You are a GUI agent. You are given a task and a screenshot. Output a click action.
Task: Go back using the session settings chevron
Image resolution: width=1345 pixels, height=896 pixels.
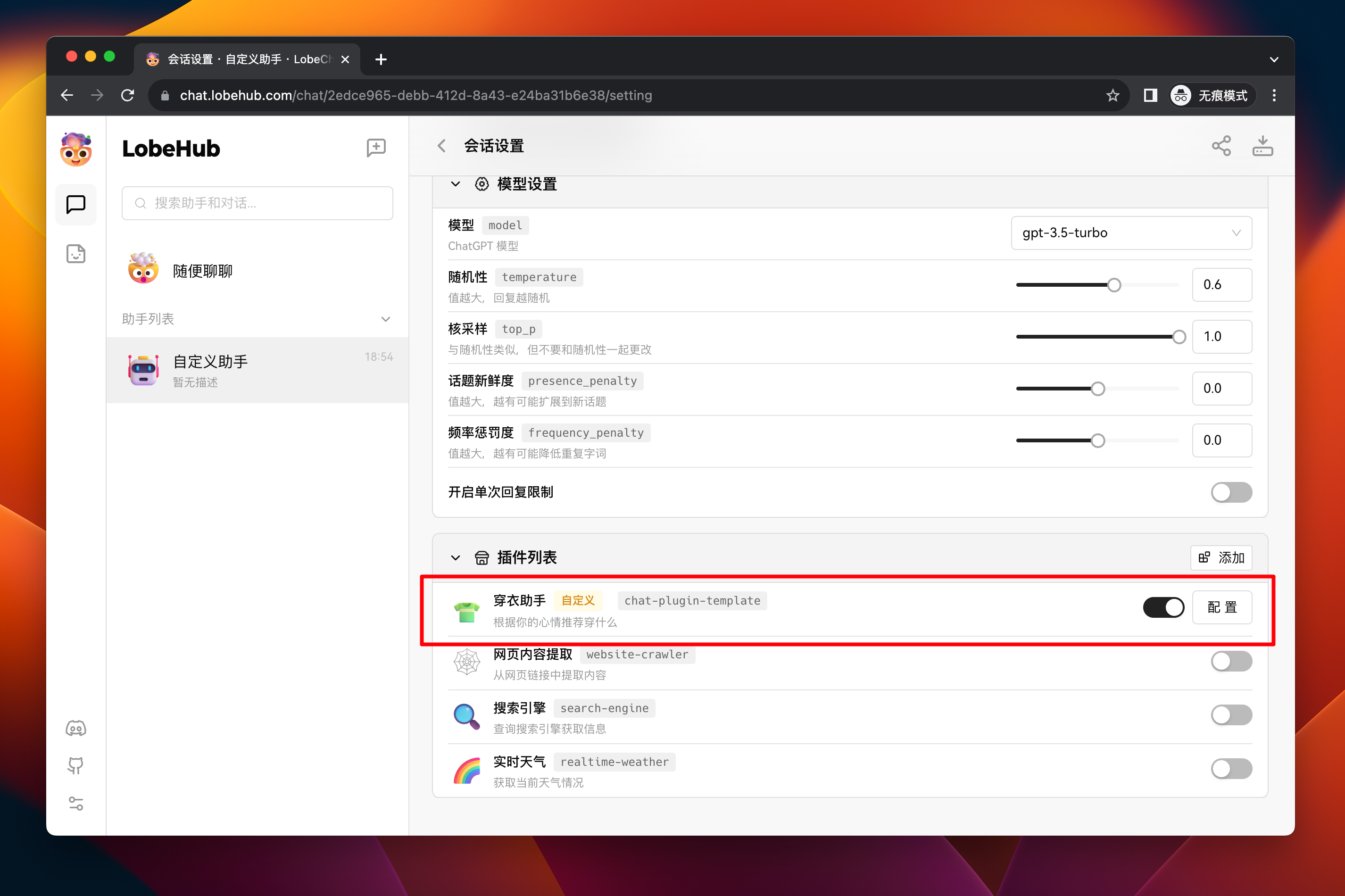[x=442, y=146]
